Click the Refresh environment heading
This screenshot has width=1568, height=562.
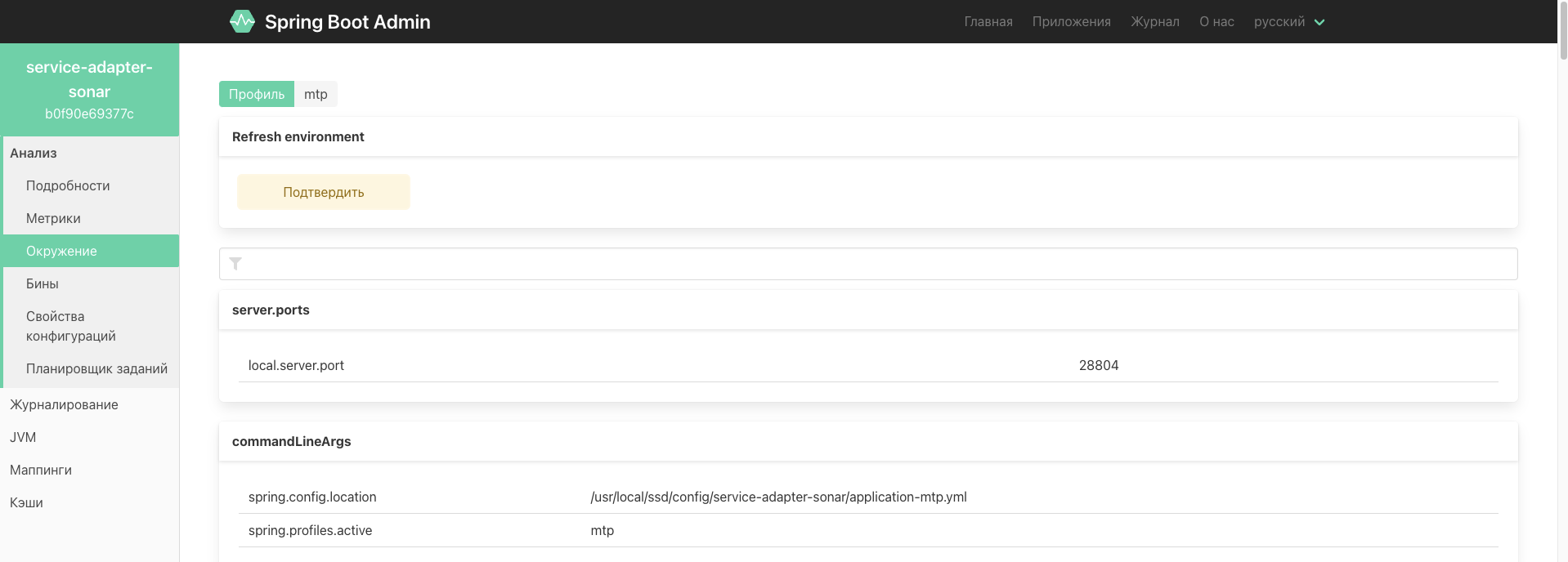point(298,136)
